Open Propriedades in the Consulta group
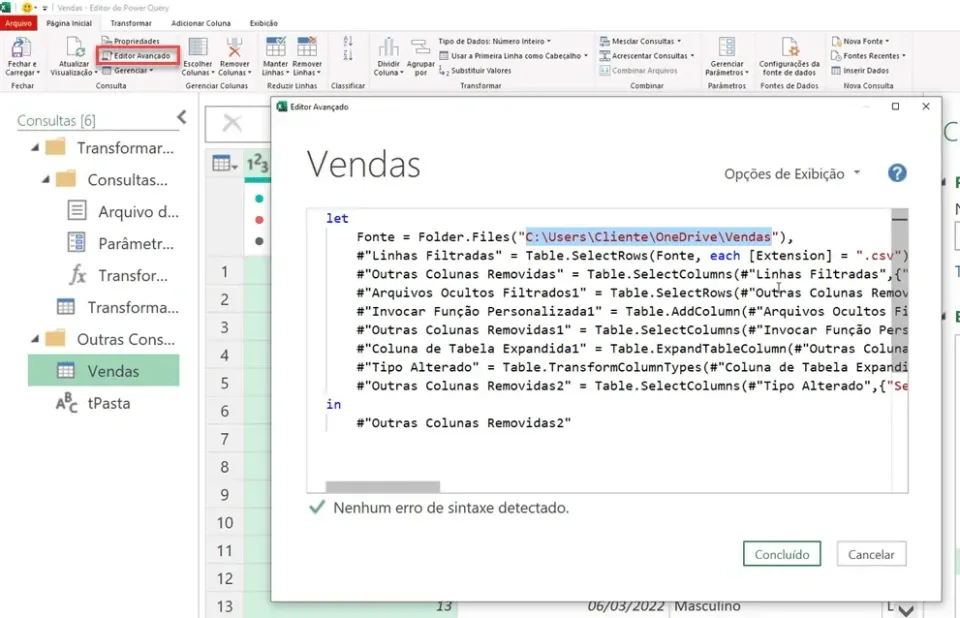Image resolution: width=960 pixels, height=618 pixels. (130, 41)
